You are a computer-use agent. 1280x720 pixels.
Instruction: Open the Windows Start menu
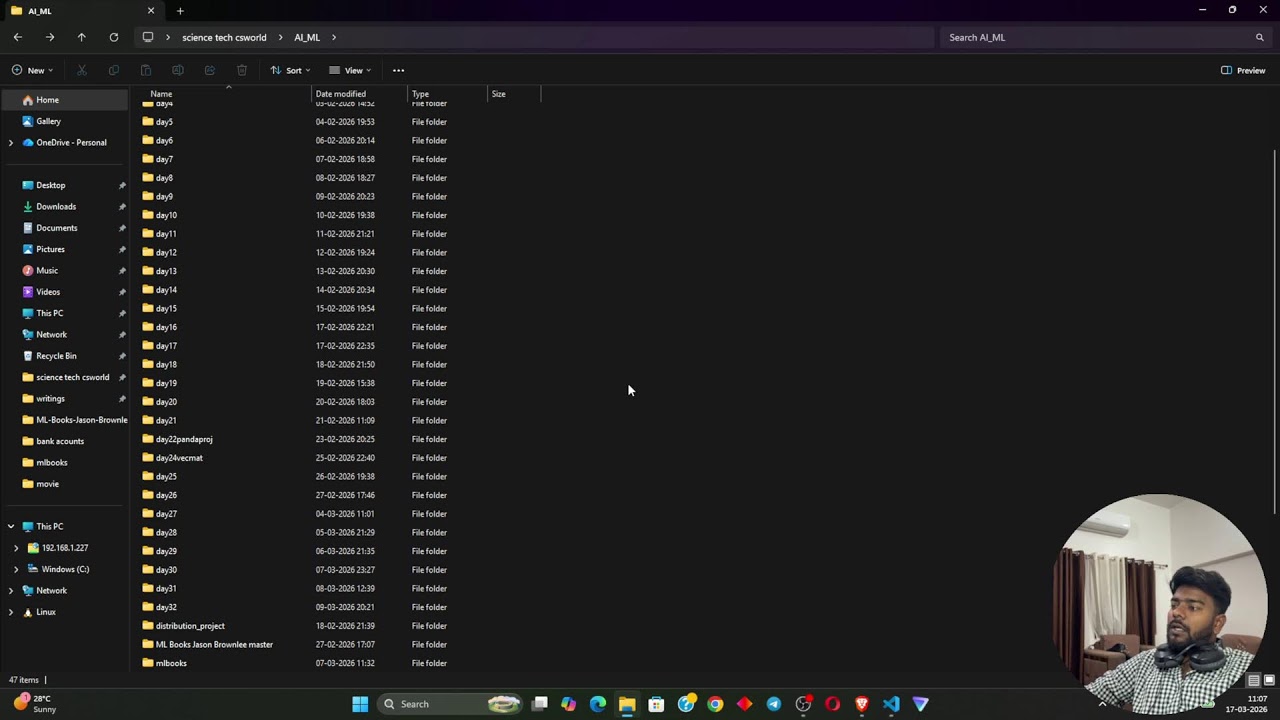[x=360, y=704]
